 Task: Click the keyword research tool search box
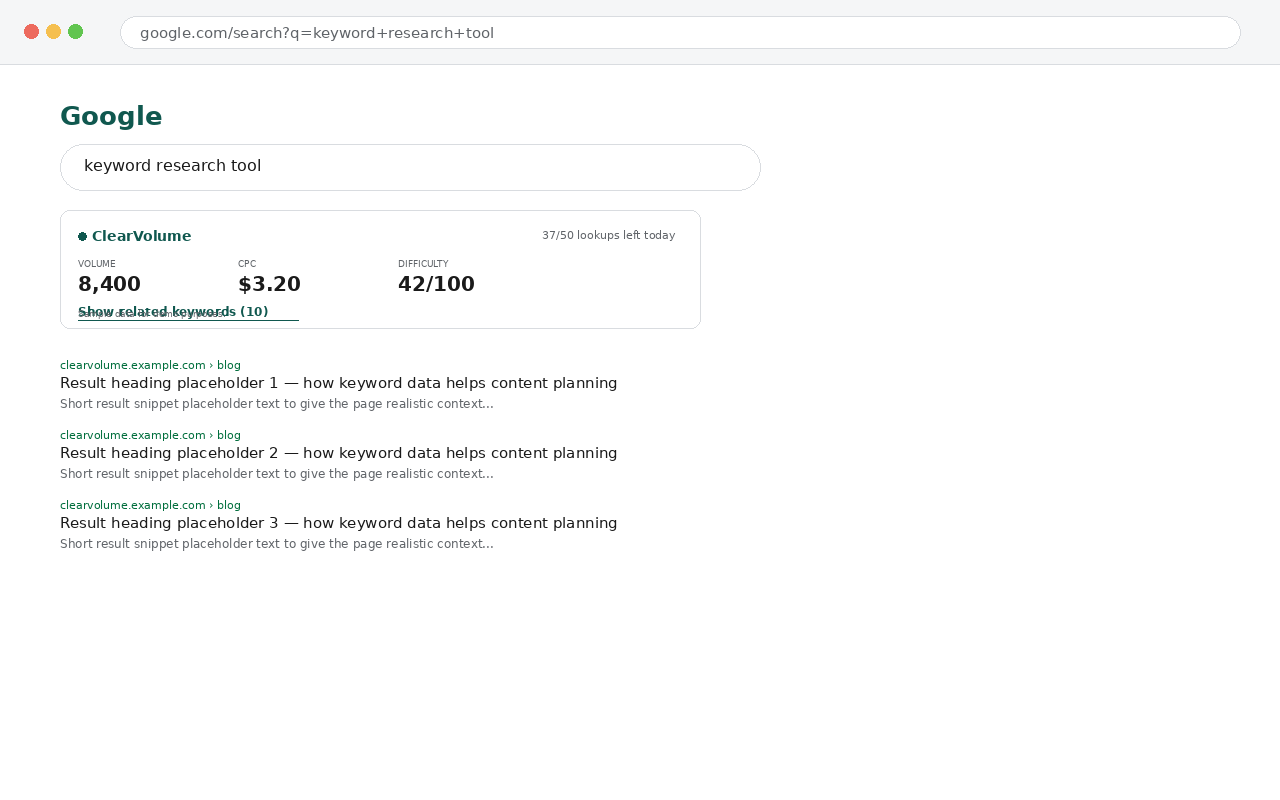pyautogui.click(x=410, y=167)
